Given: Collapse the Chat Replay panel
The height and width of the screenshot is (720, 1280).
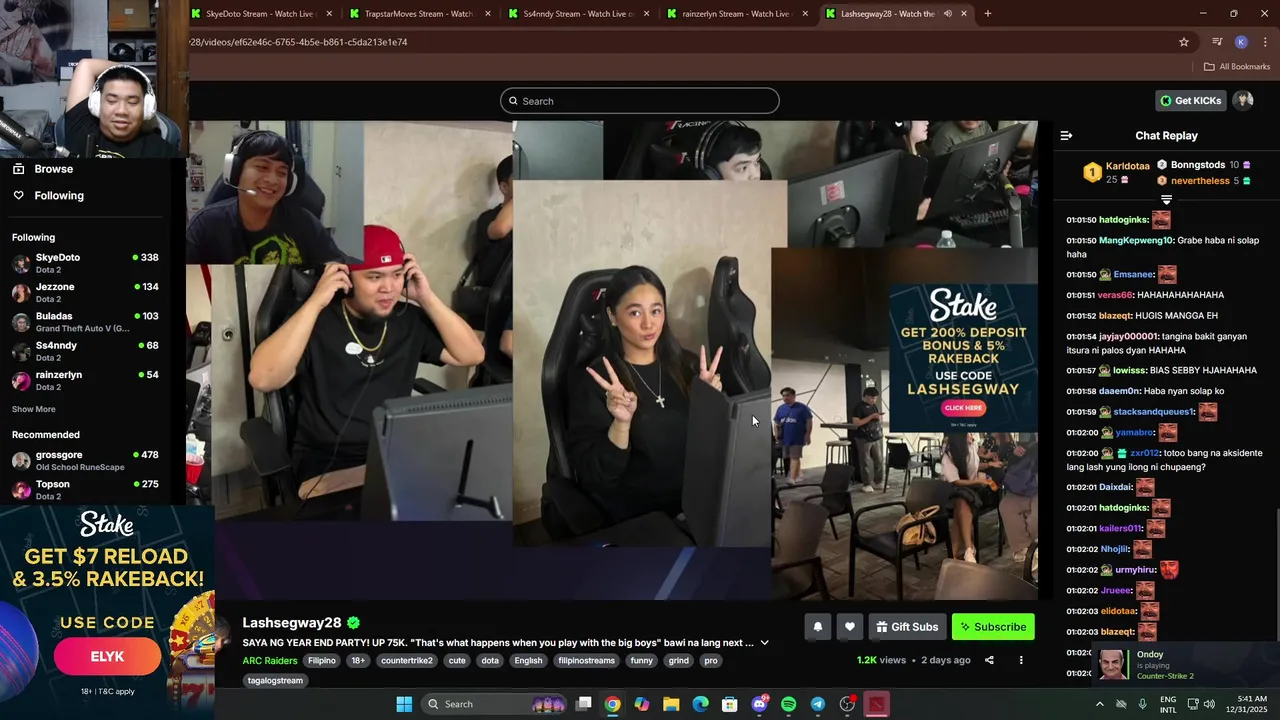Looking at the screenshot, I should click(1066, 136).
